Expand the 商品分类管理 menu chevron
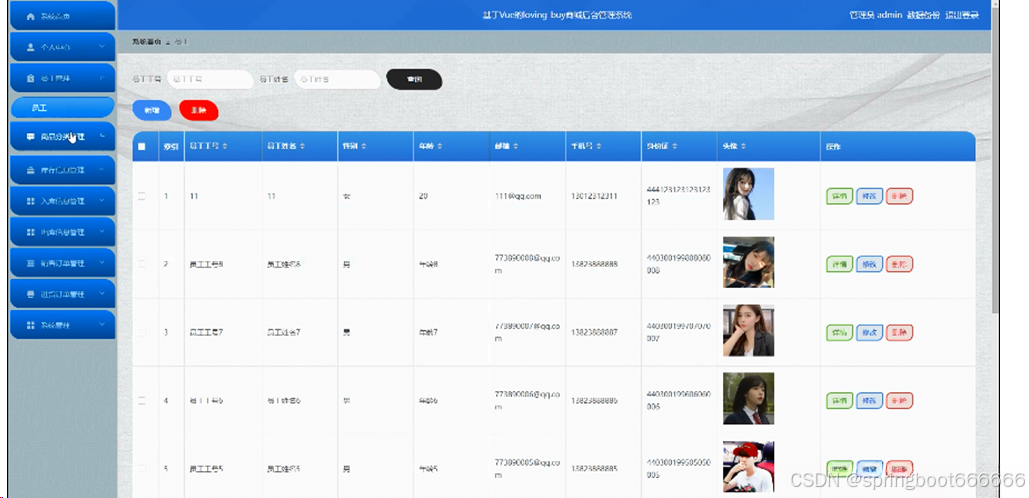The width and height of the screenshot is (1029, 498). pyautogui.click(x=102, y=136)
